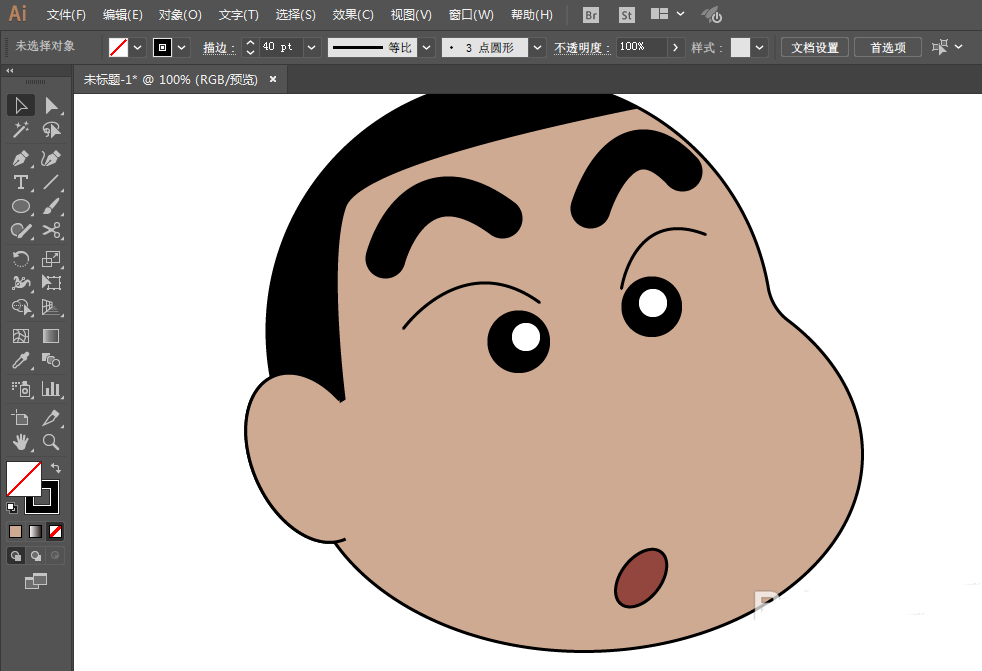Activate the Scissors tool
Viewport: 982px width, 671px height.
coord(52,231)
